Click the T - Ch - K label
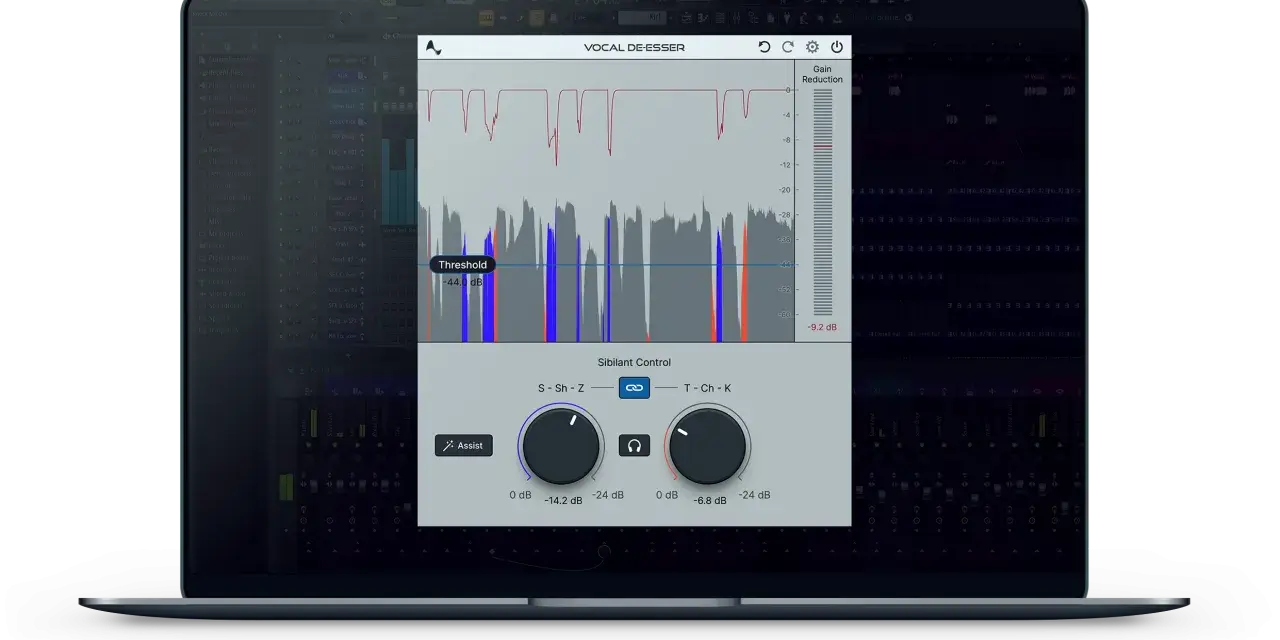The image size is (1280, 640). pos(708,388)
